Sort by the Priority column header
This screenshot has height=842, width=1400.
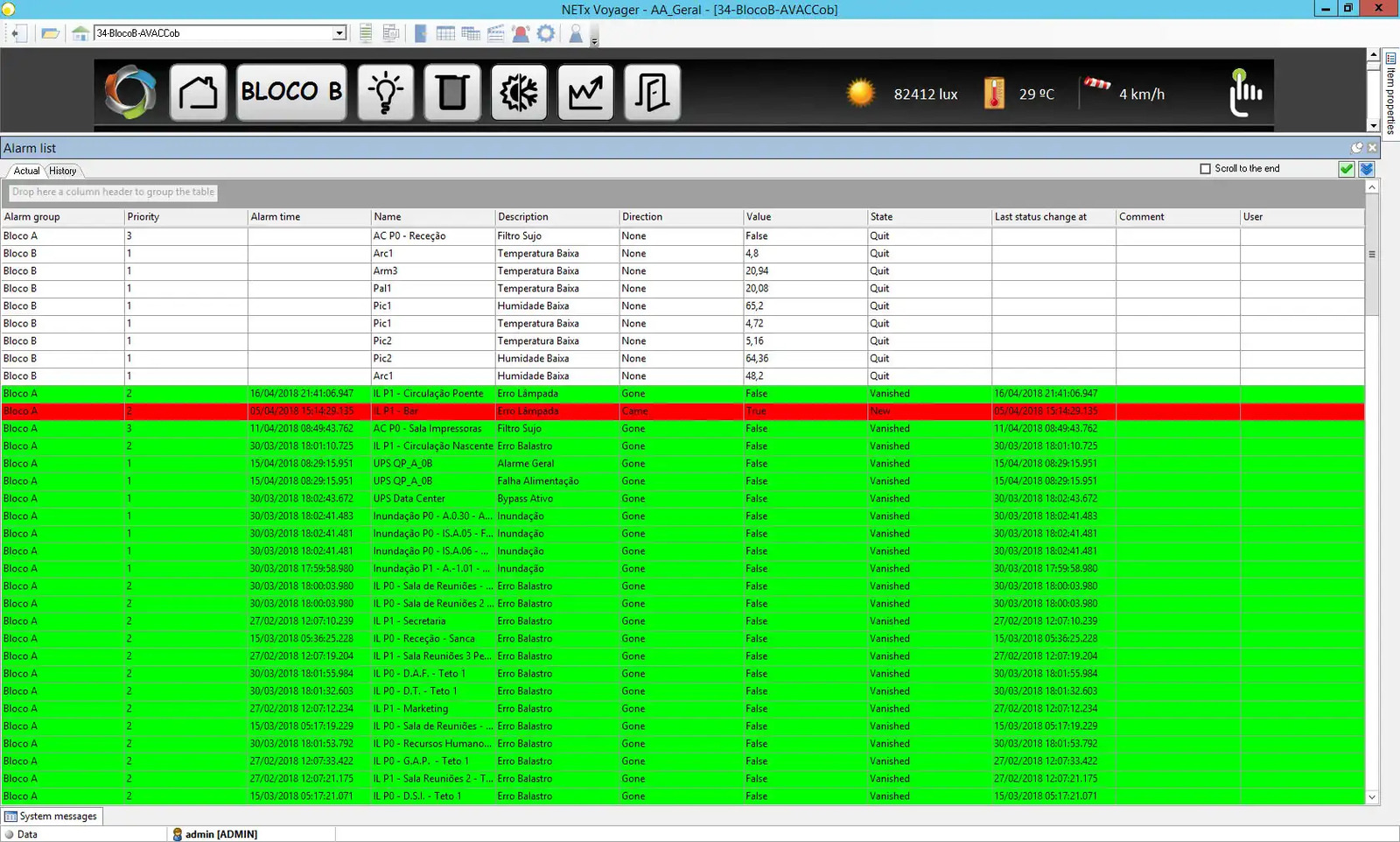pyautogui.click(x=143, y=217)
